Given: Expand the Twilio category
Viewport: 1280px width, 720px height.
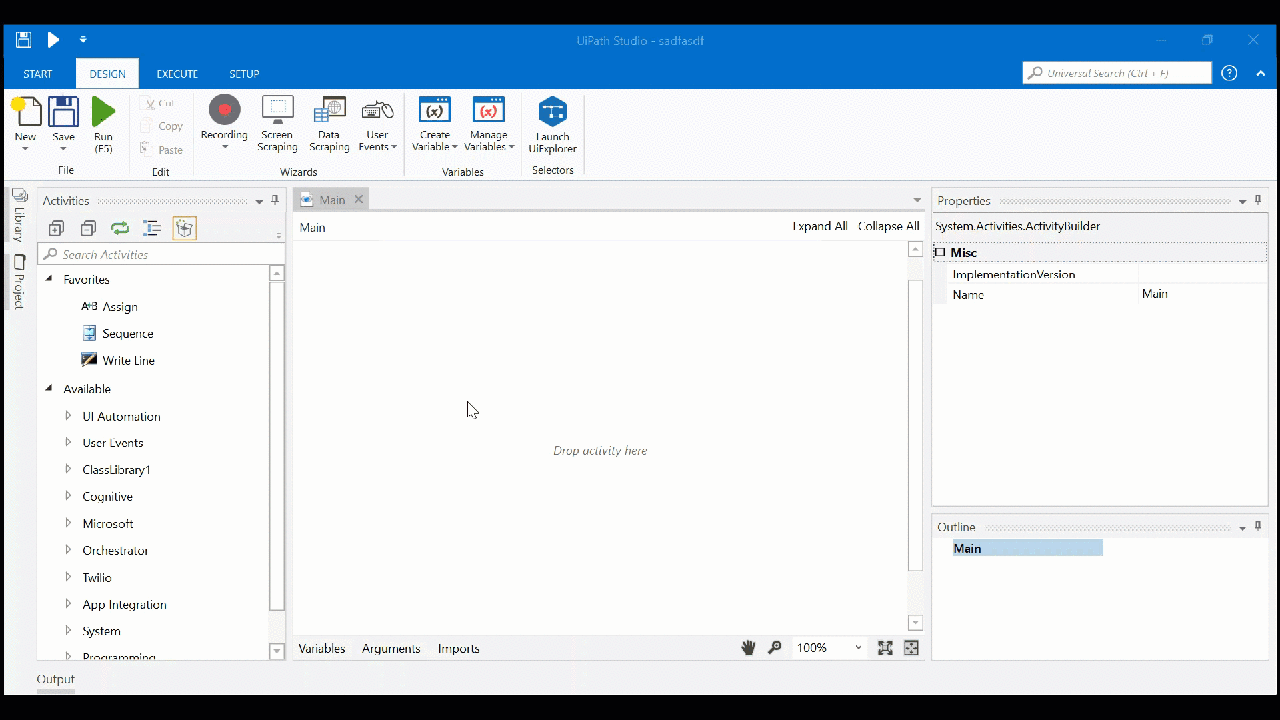Looking at the screenshot, I should point(68,577).
